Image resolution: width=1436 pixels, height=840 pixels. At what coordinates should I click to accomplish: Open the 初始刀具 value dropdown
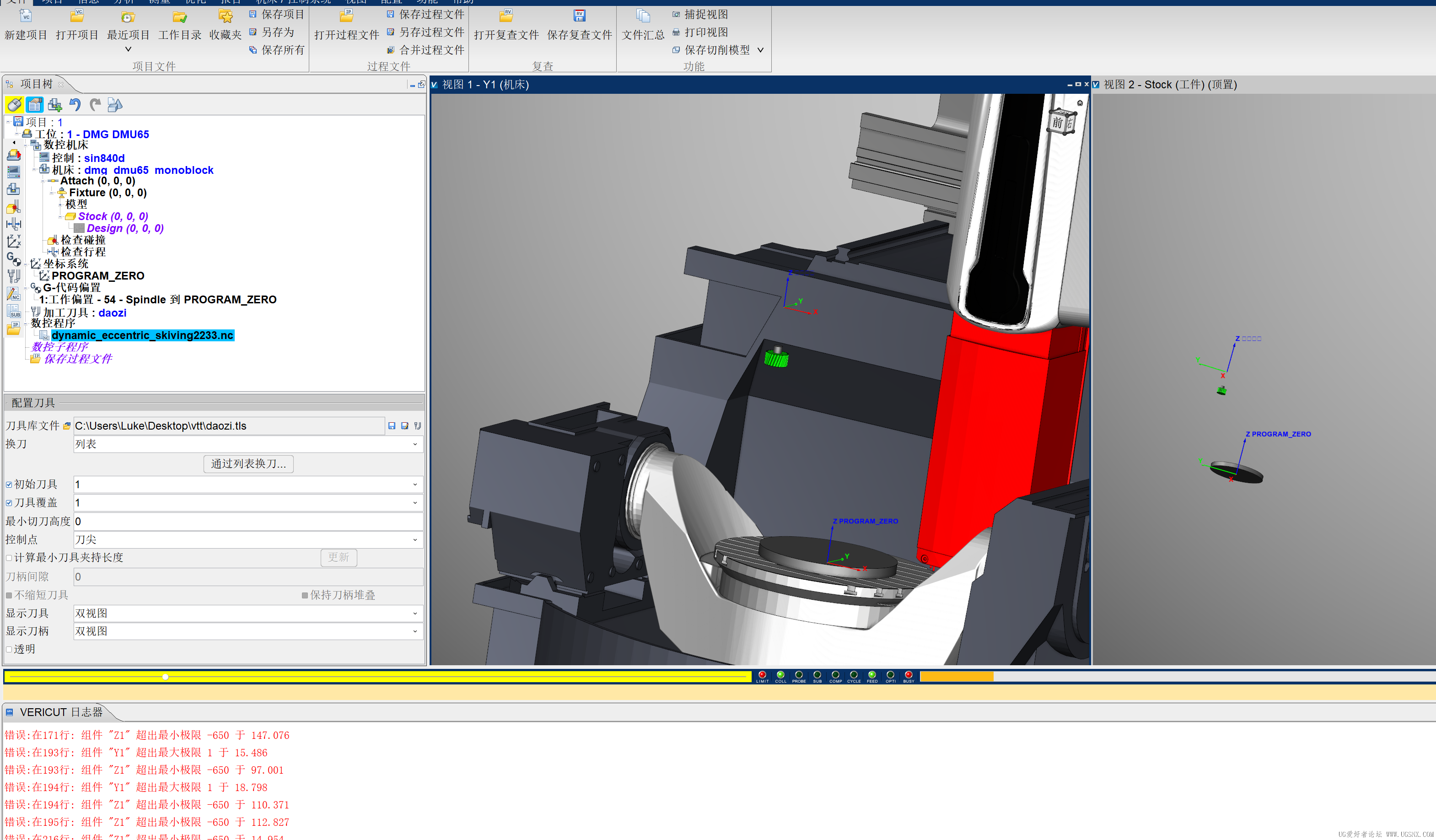coord(248,485)
